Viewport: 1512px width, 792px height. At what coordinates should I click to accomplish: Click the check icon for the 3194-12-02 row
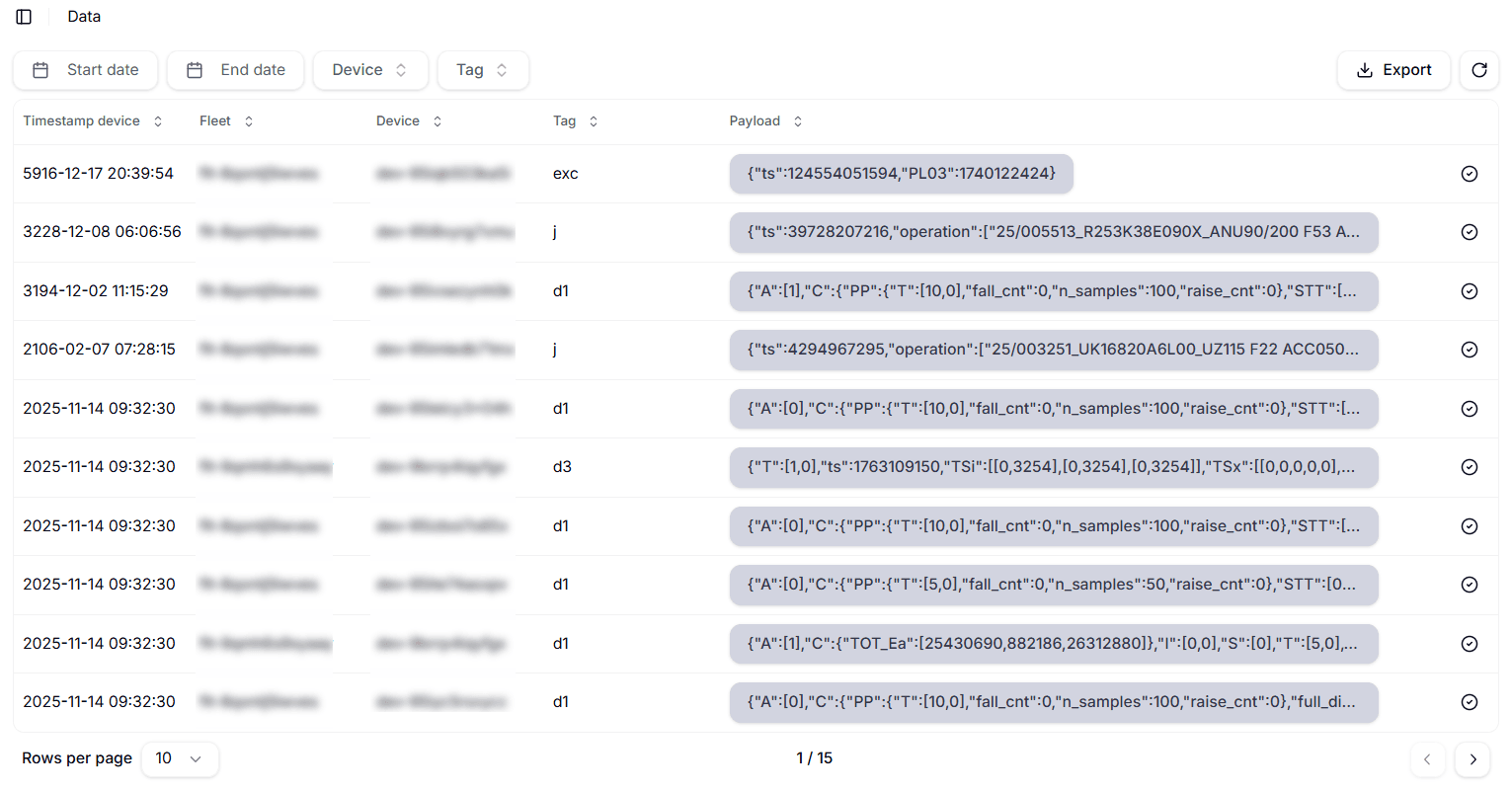tap(1469, 291)
